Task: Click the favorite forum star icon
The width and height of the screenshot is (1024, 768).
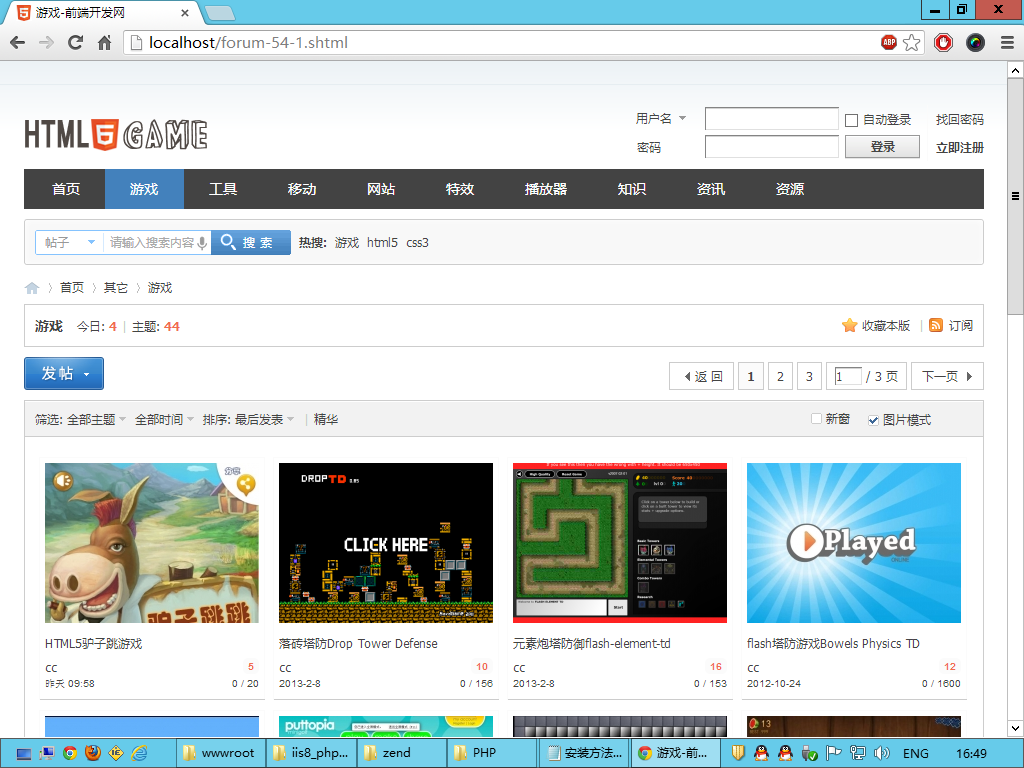Action: tap(849, 325)
